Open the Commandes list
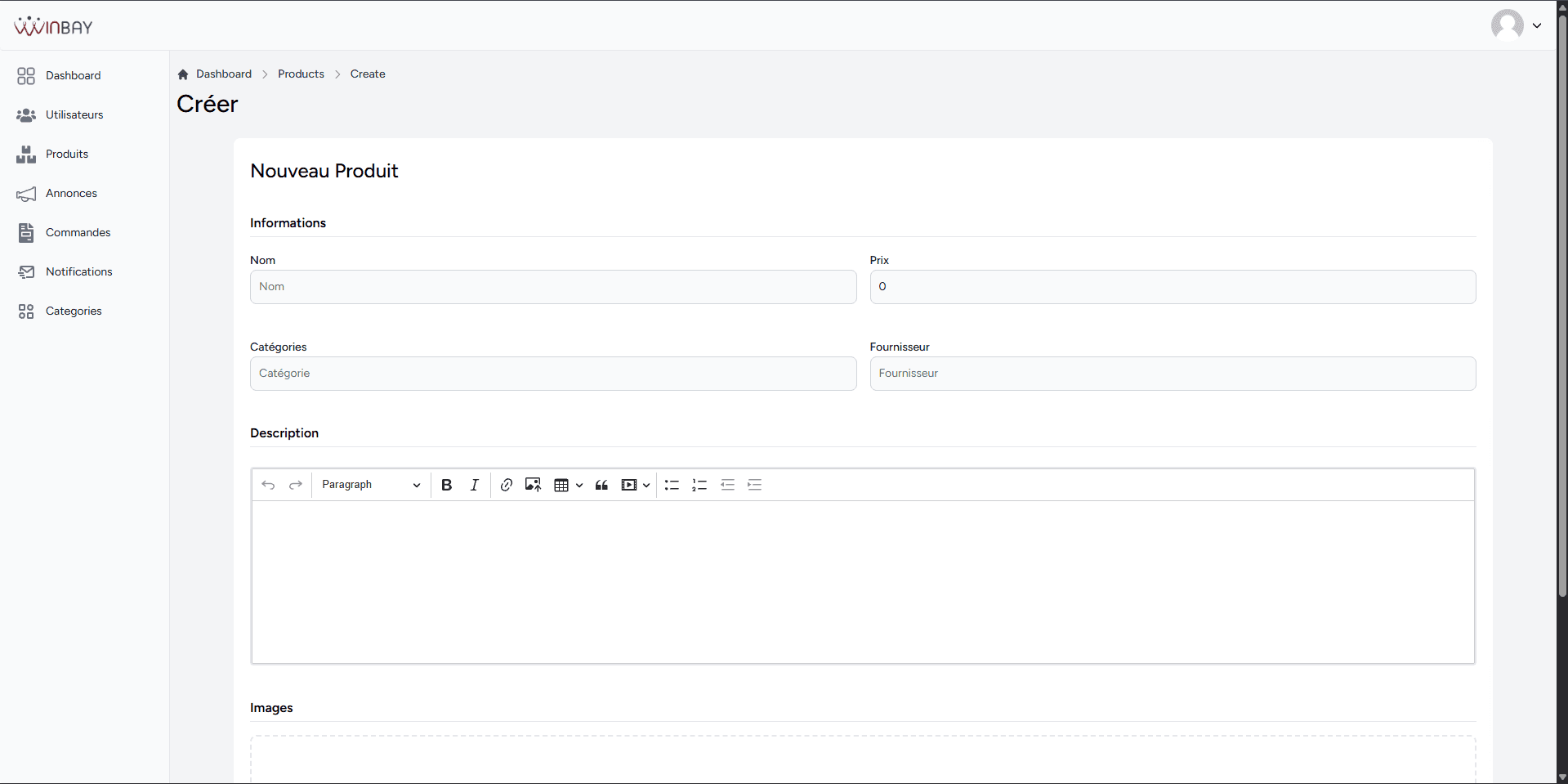This screenshot has height=784, width=1568. pyautogui.click(x=78, y=232)
